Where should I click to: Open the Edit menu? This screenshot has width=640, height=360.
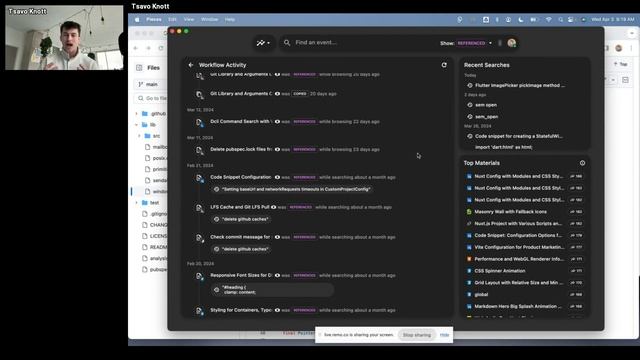172,19
